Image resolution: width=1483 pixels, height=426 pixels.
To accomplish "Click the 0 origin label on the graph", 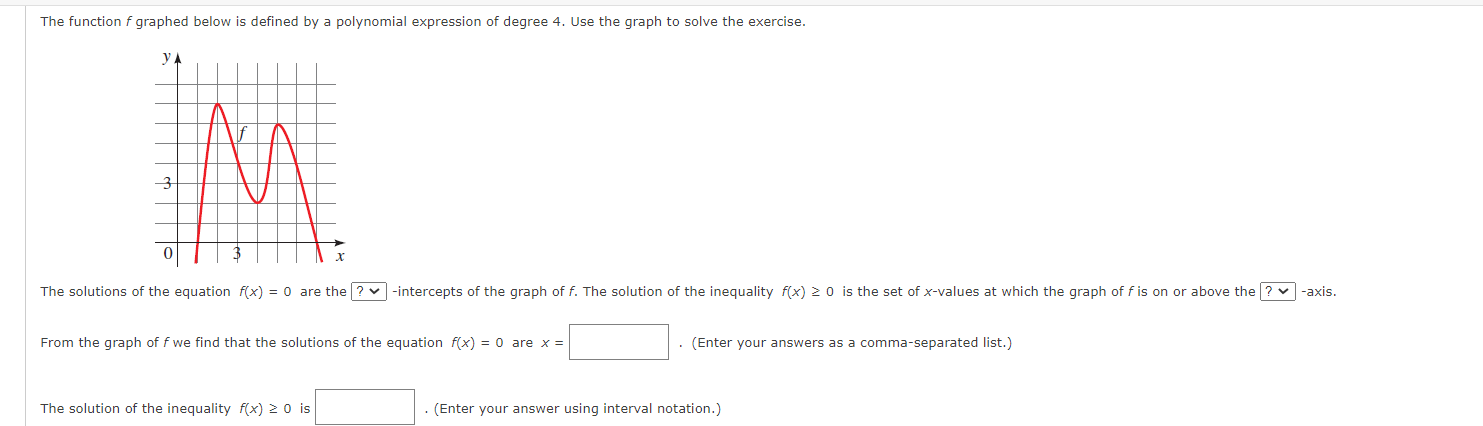I will click(167, 254).
